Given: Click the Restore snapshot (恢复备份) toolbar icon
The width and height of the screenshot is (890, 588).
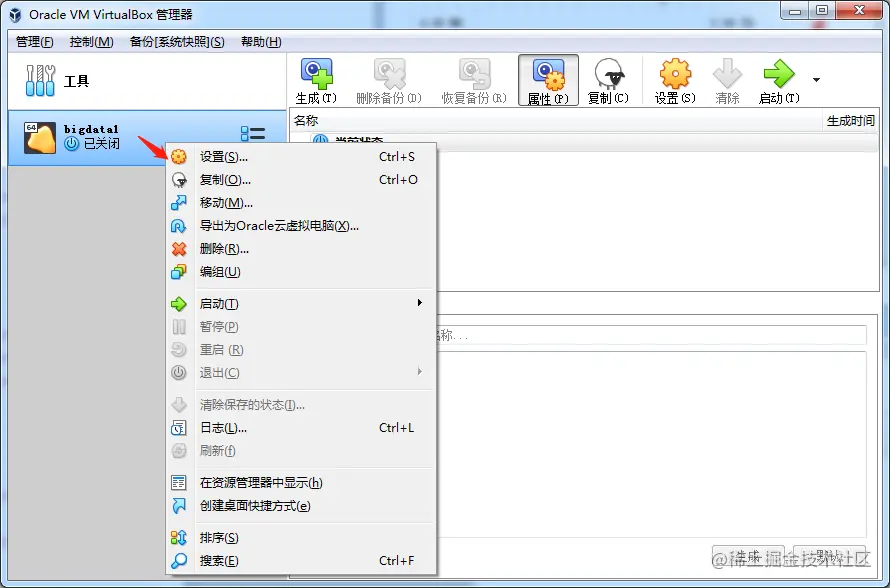Looking at the screenshot, I should coord(475,74).
